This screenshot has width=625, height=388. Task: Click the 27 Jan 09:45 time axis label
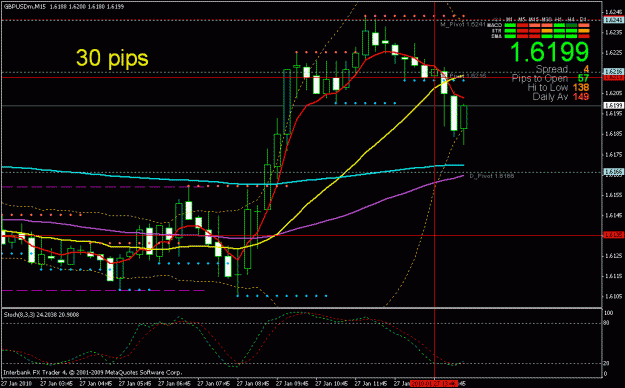(x=293, y=384)
